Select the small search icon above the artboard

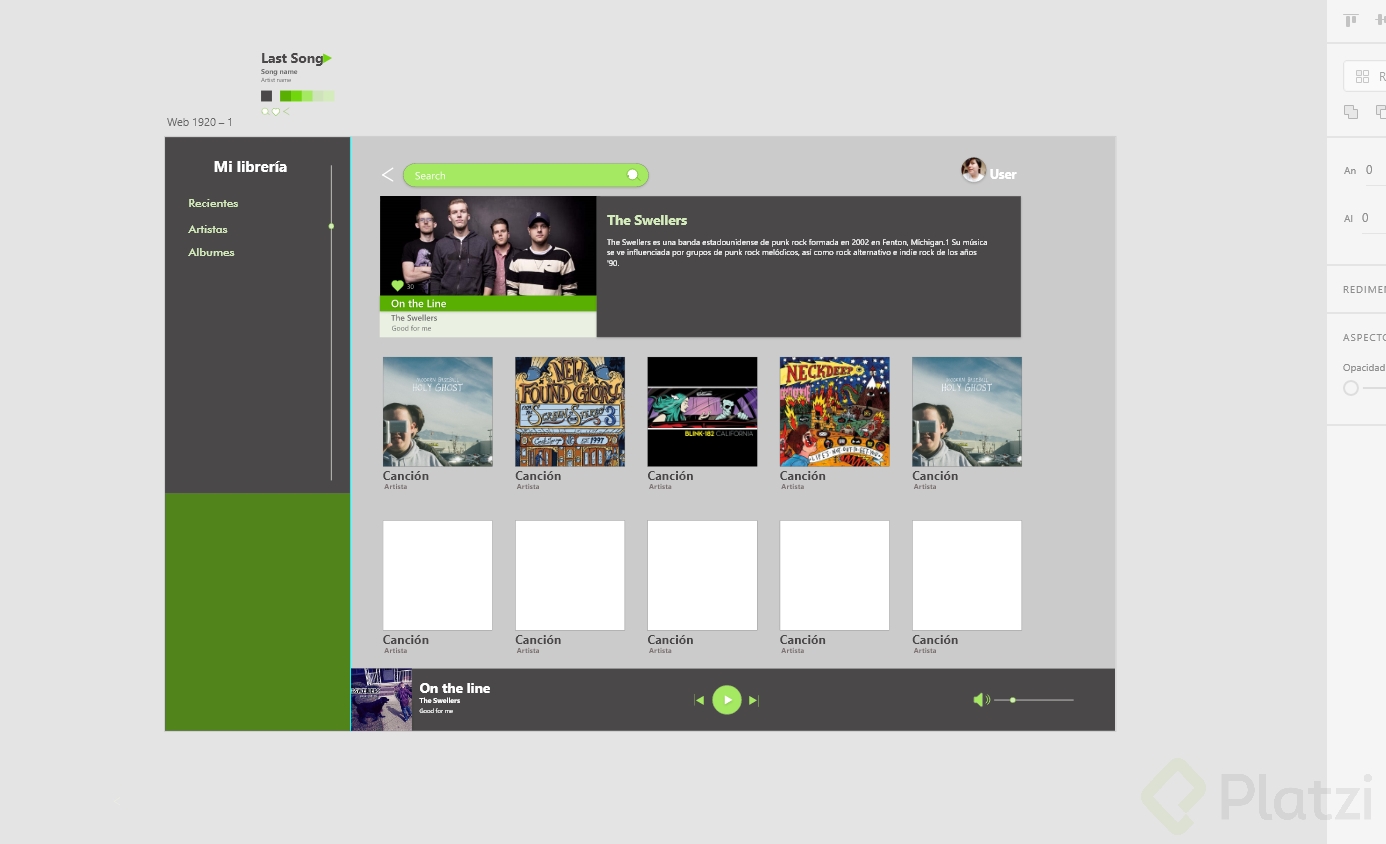tap(265, 112)
